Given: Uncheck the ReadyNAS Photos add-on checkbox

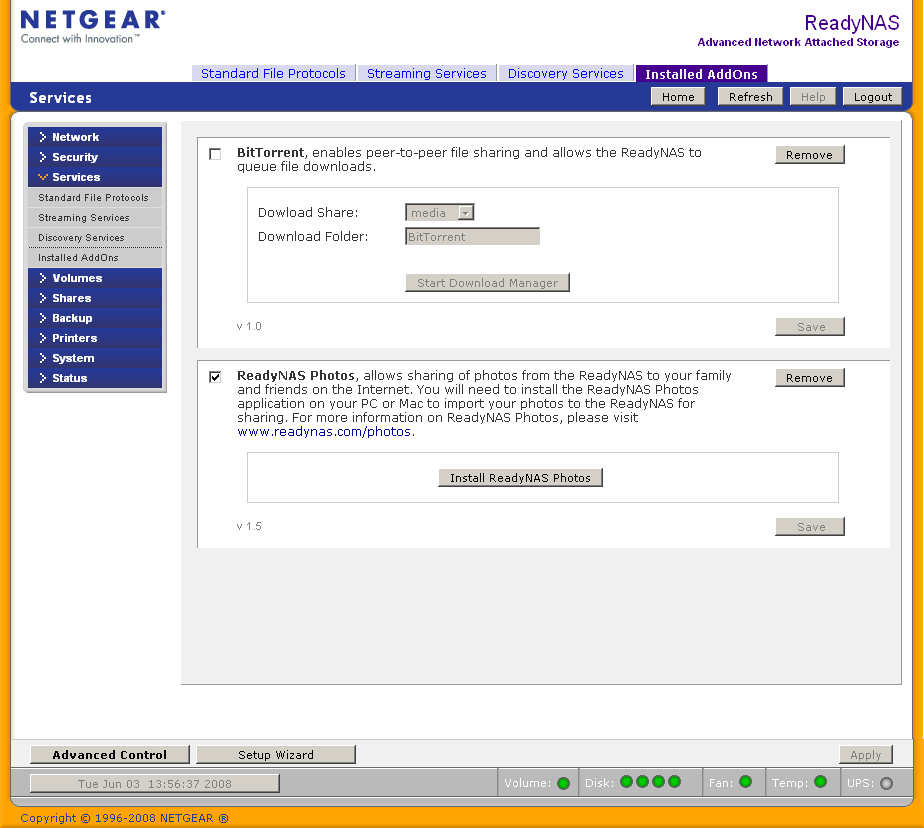Looking at the screenshot, I should pyautogui.click(x=215, y=377).
